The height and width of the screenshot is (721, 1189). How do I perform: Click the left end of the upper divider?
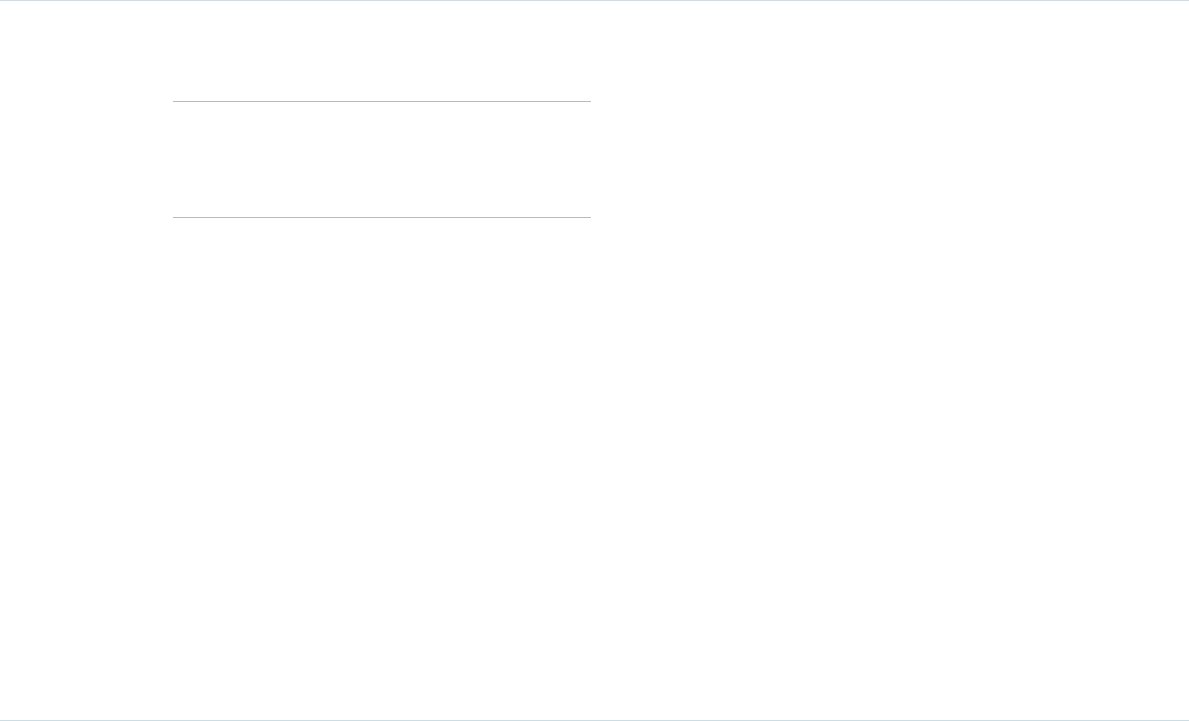[175, 101]
